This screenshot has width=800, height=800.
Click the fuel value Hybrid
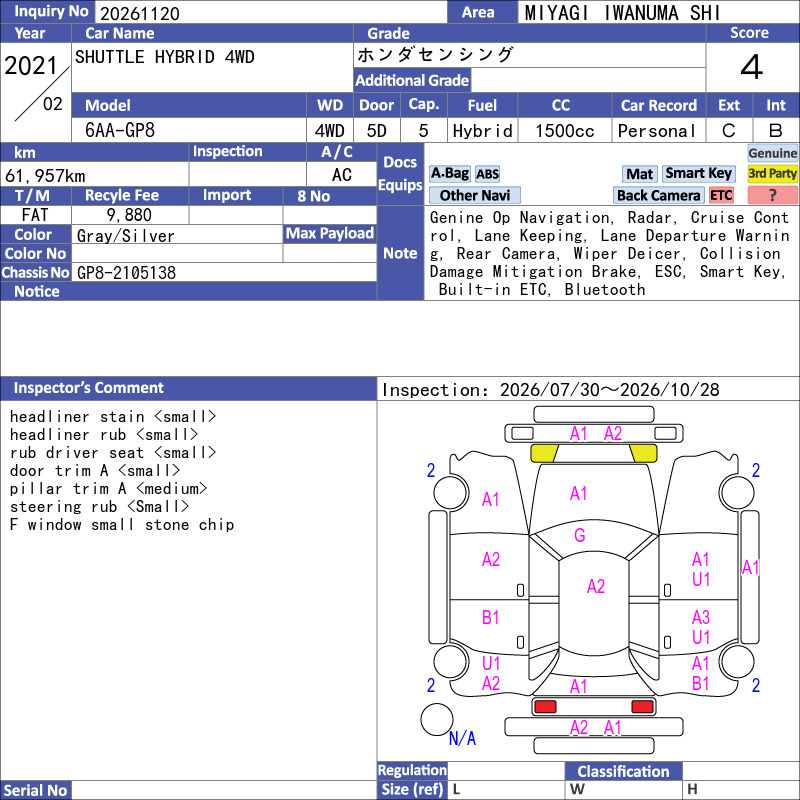tap(482, 131)
